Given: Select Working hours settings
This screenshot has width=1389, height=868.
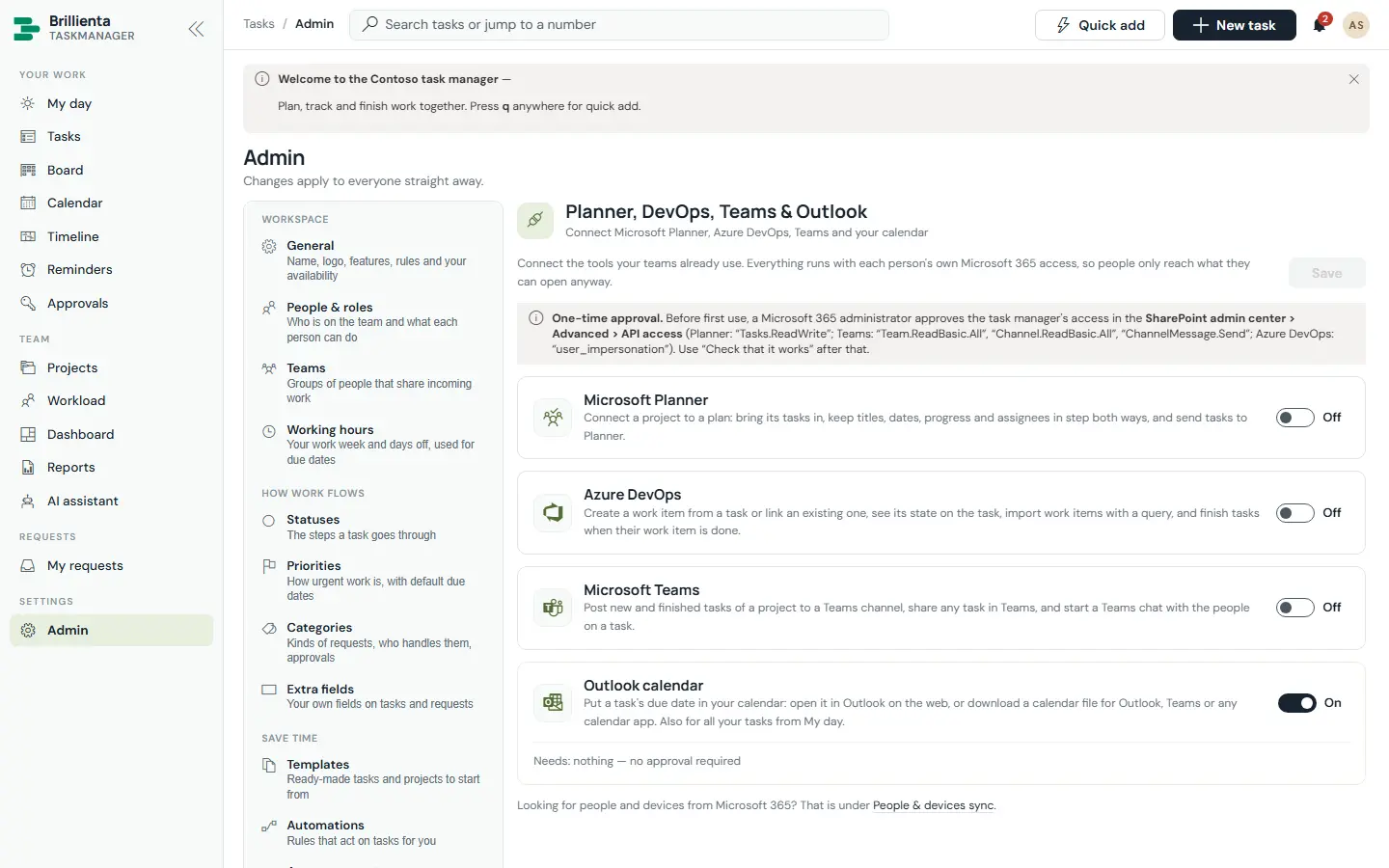Looking at the screenshot, I should coord(373,445).
